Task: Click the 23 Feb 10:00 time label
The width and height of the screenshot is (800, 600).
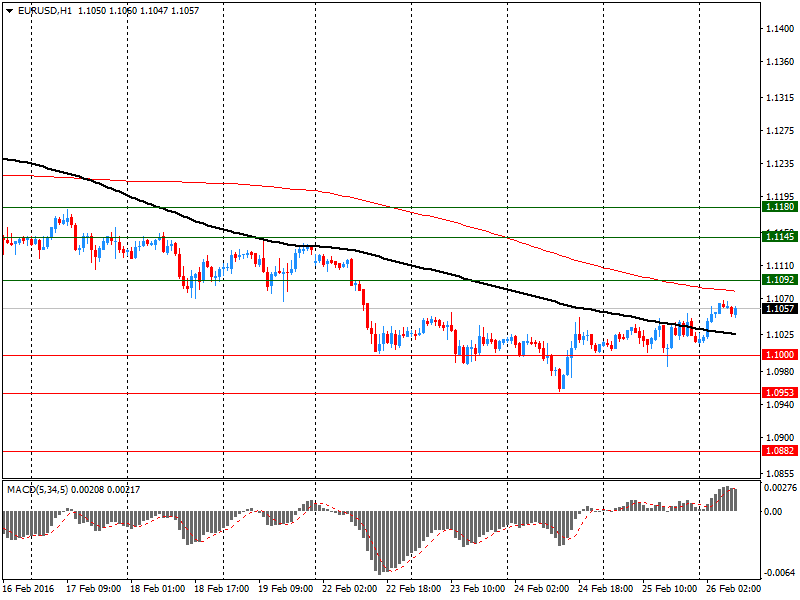Action: pyautogui.click(x=478, y=589)
